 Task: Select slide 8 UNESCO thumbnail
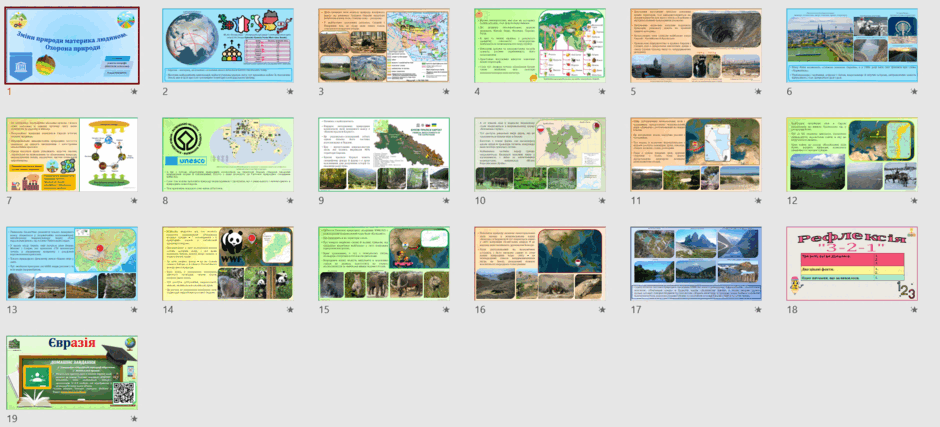(x=228, y=155)
